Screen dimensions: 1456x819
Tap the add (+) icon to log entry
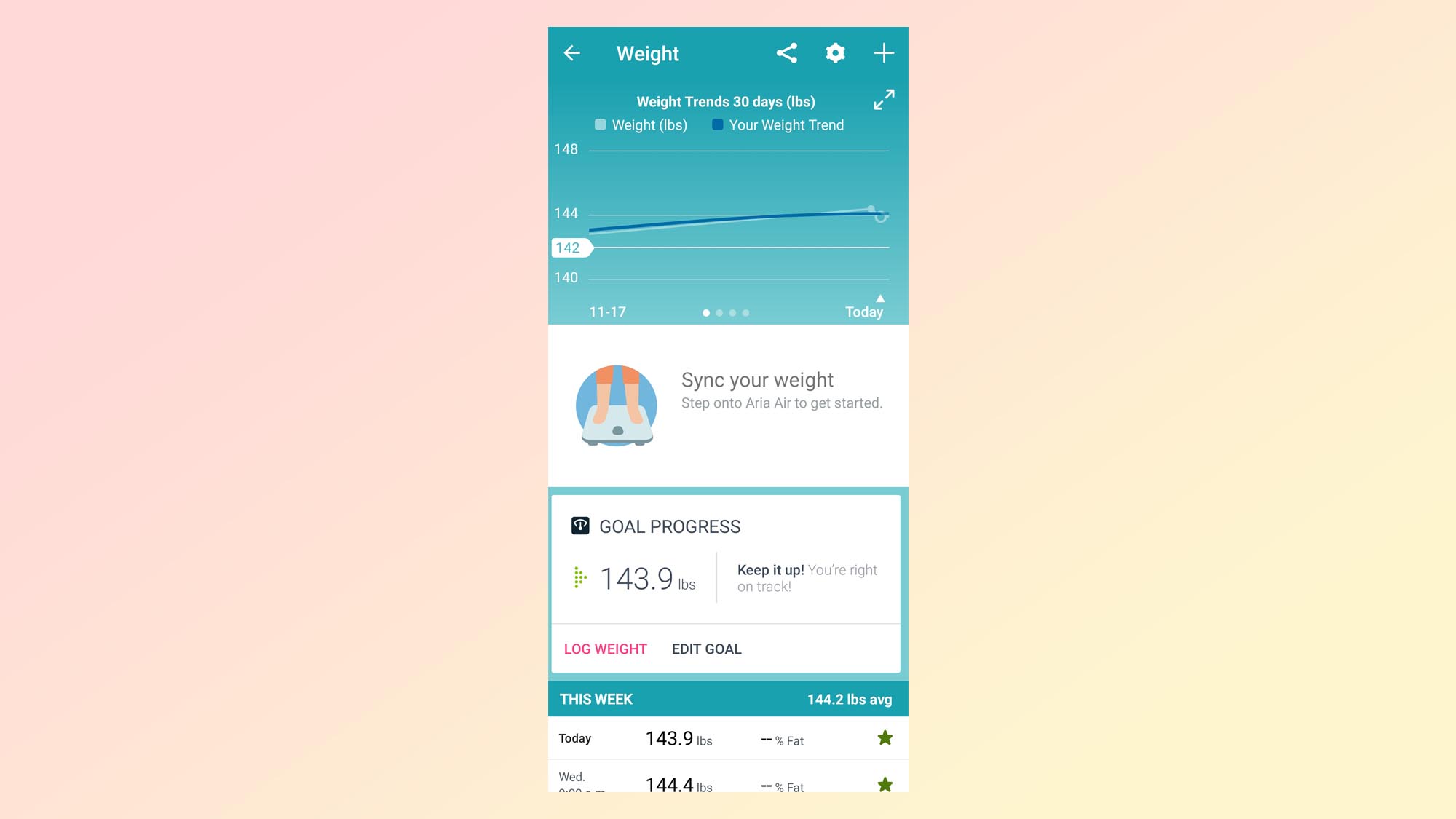[883, 53]
